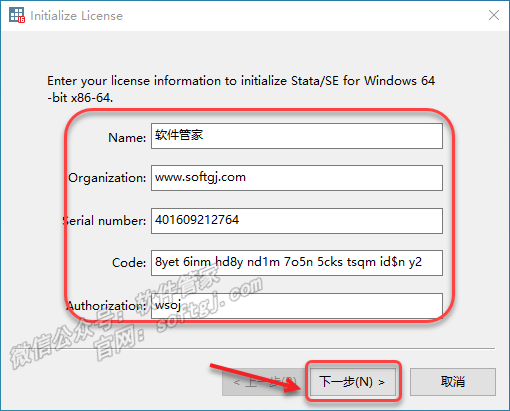This screenshot has width=510, height=411.
Task: Close the Initialize License dialog
Action: coord(494,15)
